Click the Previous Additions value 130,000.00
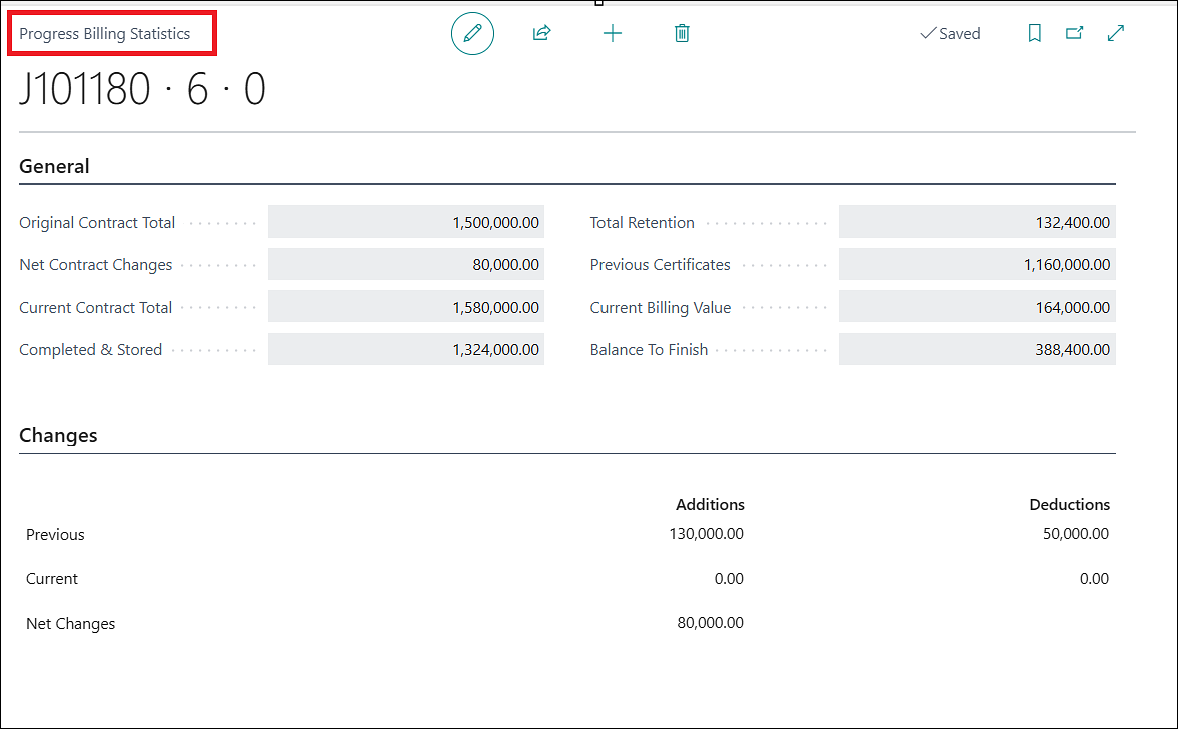Image resolution: width=1178 pixels, height=729 pixels. [x=706, y=534]
